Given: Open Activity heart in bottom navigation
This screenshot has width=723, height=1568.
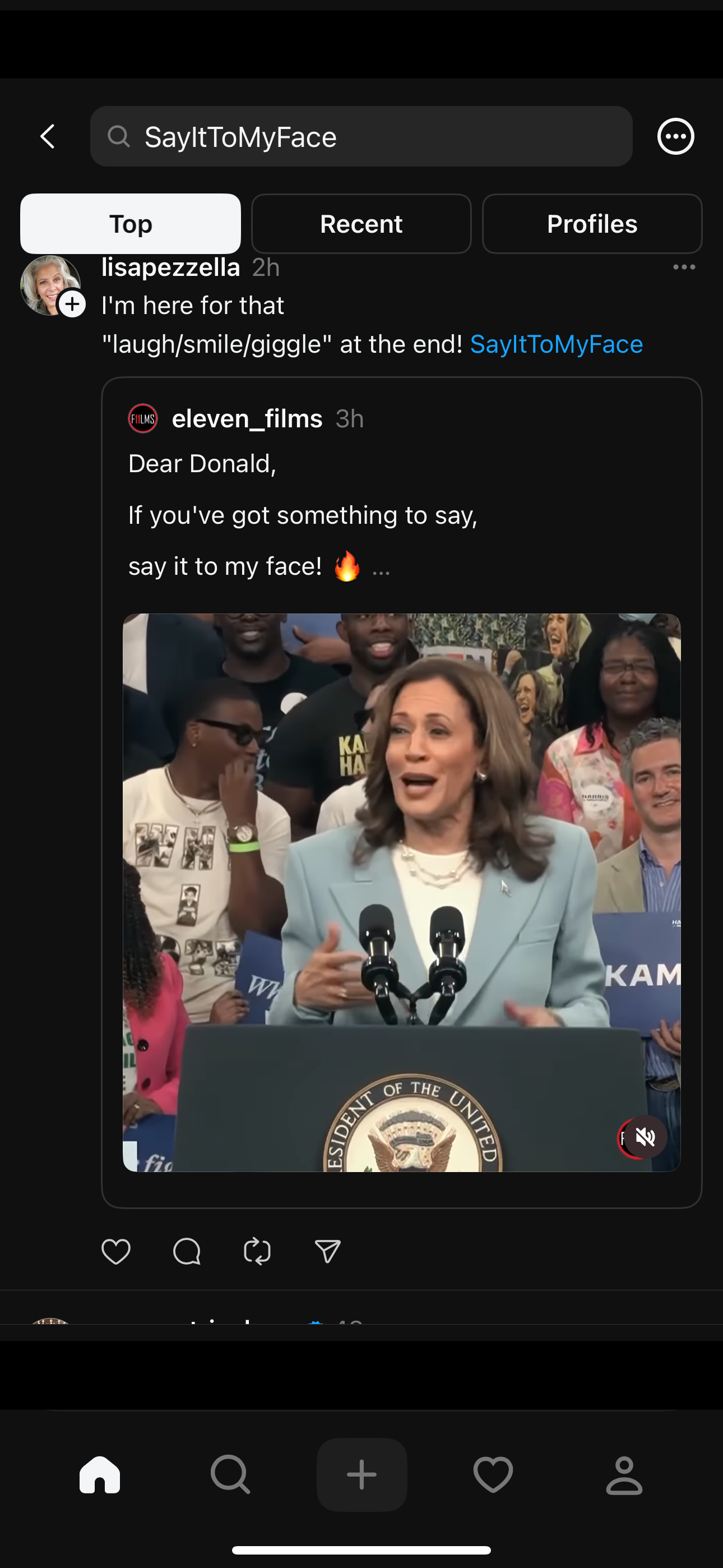Looking at the screenshot, I should [x=493, y=1474].
